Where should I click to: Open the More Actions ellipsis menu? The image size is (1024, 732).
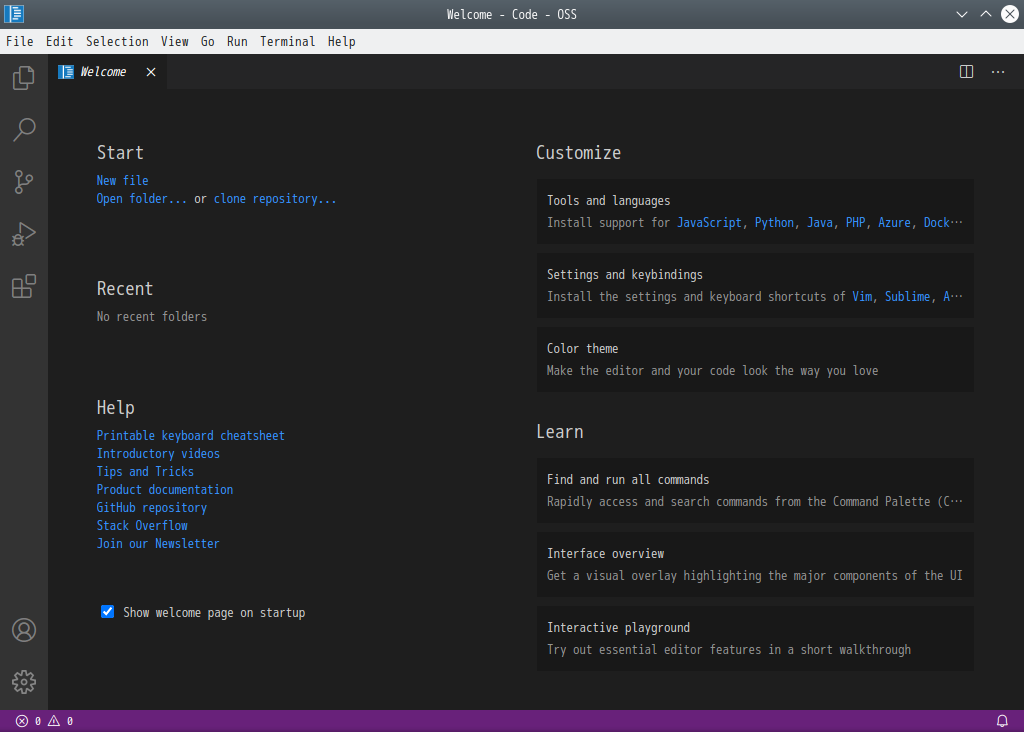coord(998,72)
